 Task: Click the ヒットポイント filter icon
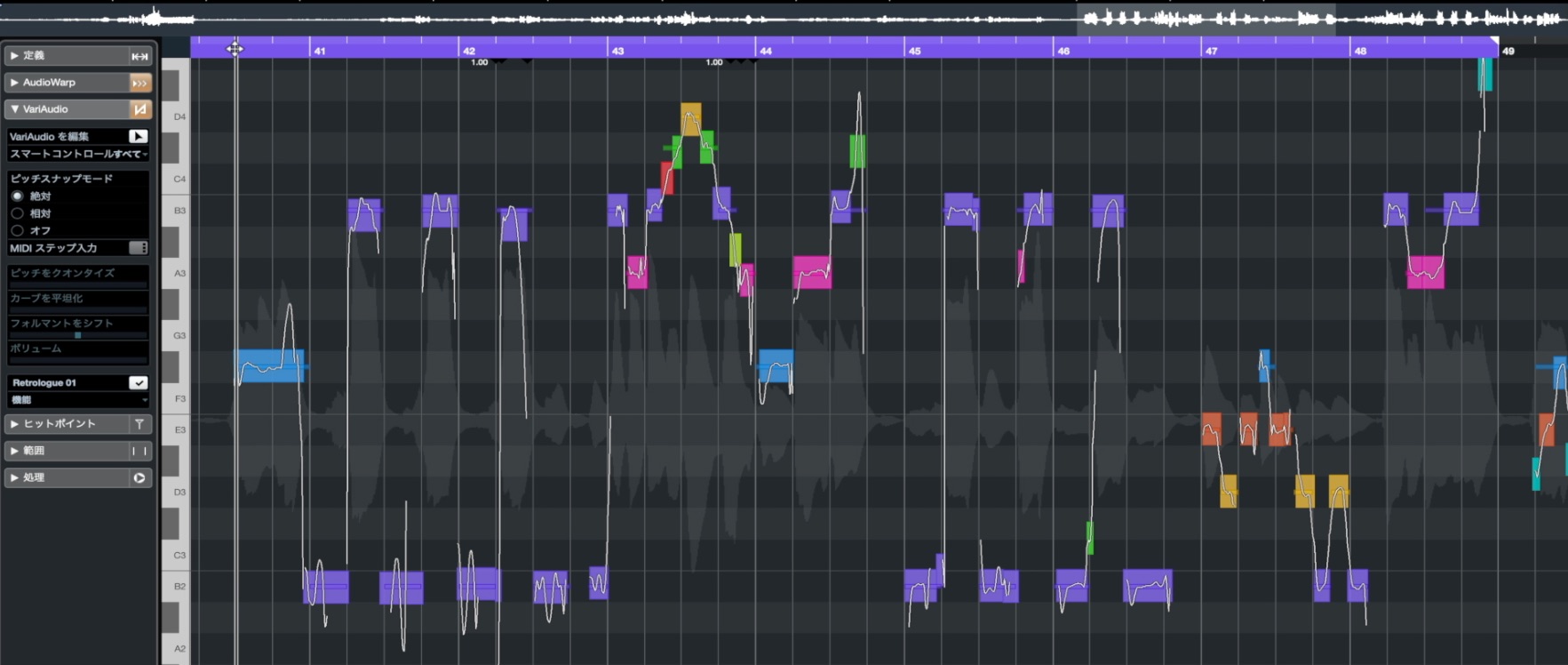click(x=139, y=424)
